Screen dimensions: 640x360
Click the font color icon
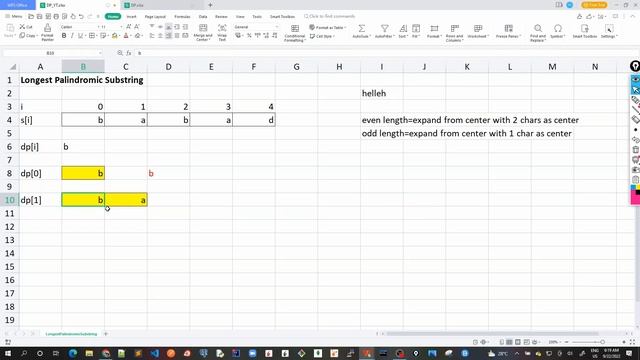pos(126,36)
